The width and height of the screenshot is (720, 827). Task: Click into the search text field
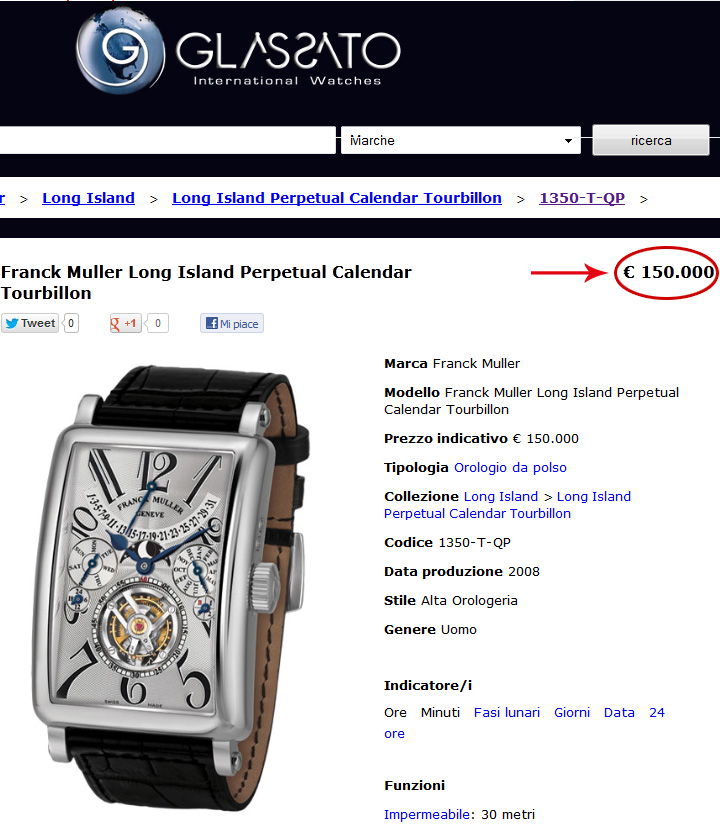167,140
